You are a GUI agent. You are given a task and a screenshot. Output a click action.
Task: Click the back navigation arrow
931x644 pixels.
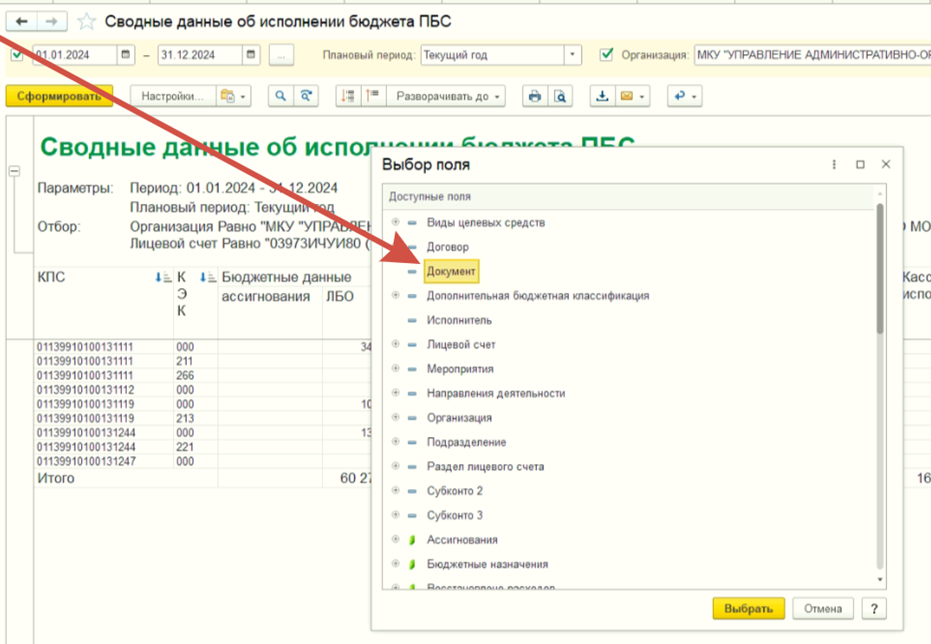(21, 21)
